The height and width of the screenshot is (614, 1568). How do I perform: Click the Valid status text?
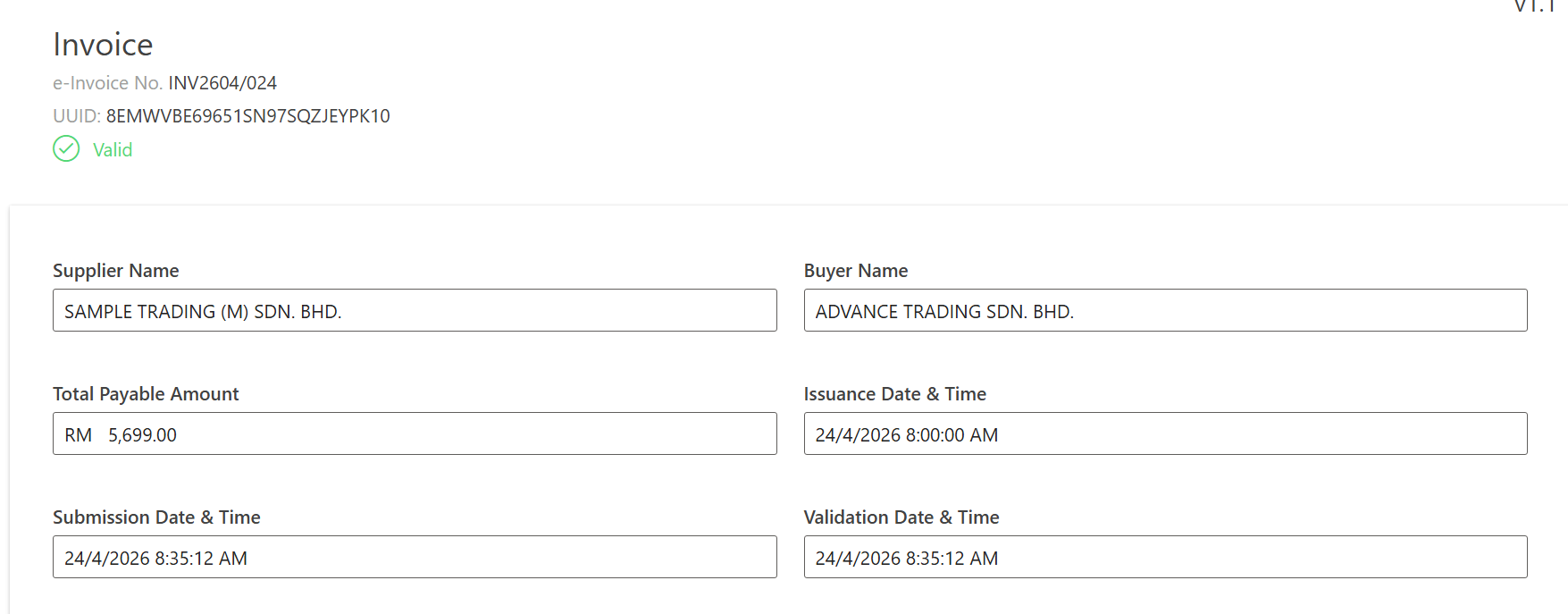113,150
